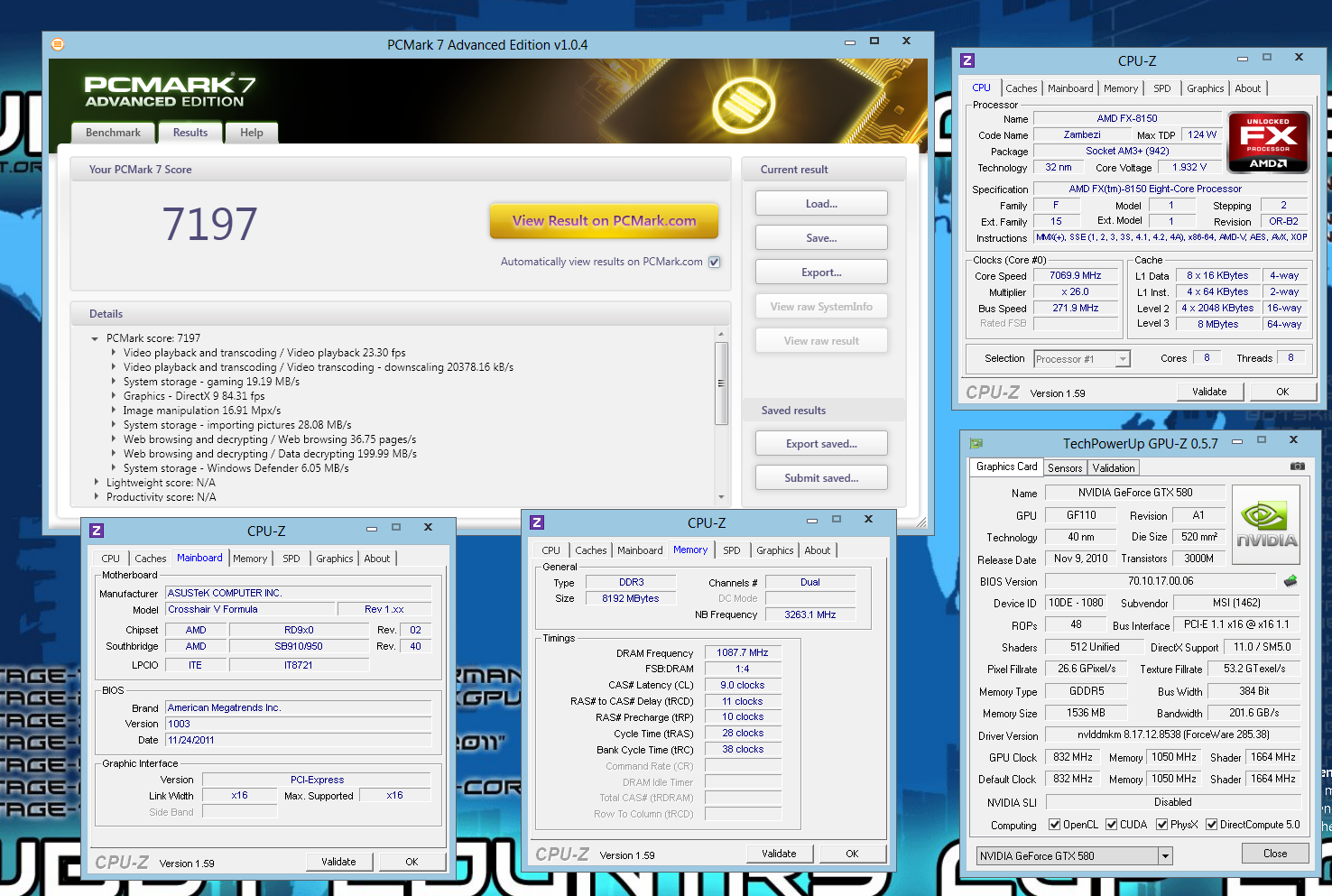1332x896 pixels.
Task: Click Export saved... button
Action: click(x=821, y=444)
